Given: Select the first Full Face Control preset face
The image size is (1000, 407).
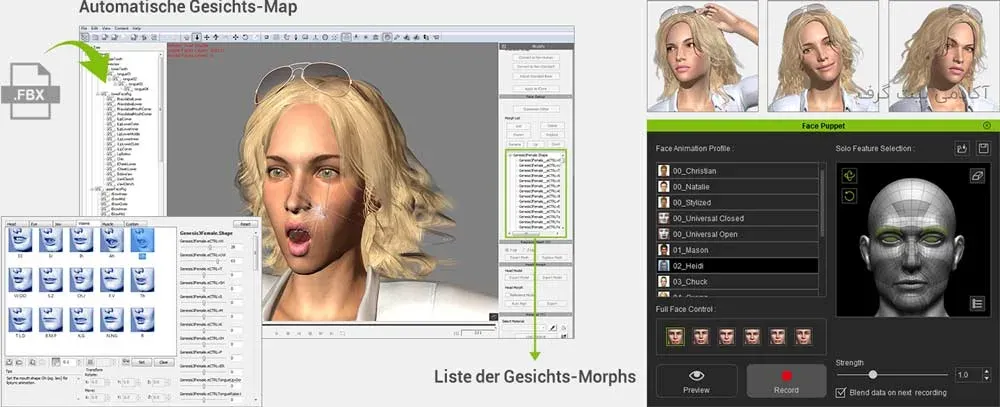Looking at the screenshot, I should coord(675,336).
